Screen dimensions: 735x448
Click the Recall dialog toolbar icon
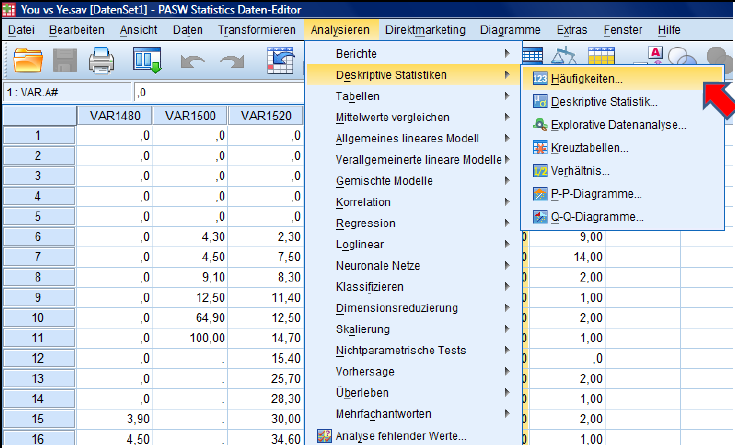(147, 60)
